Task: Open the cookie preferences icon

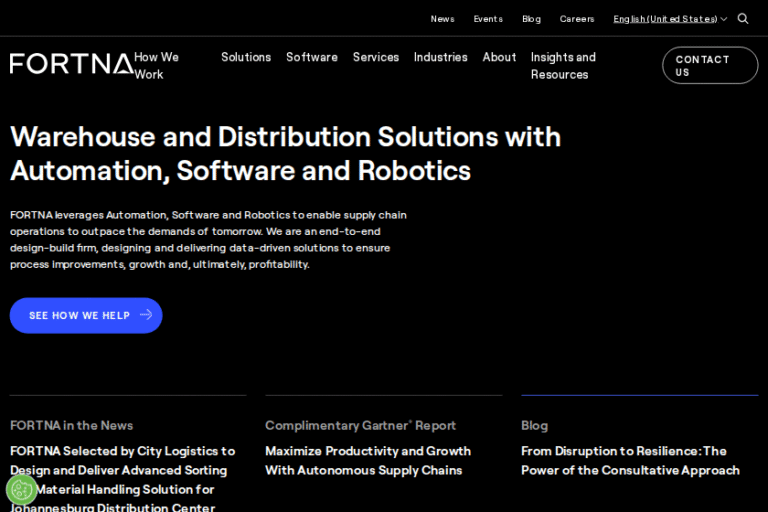Action: [x=21, y=489]
